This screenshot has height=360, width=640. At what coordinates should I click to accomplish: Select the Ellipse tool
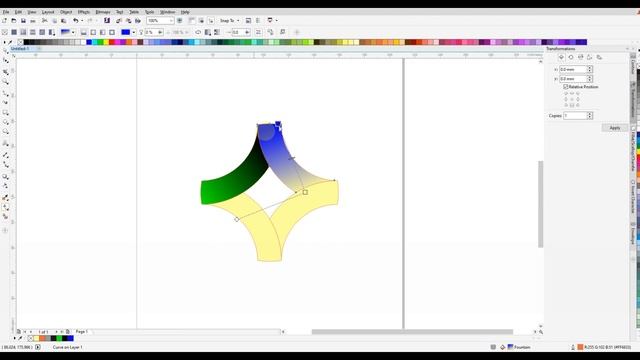[6, 122]
